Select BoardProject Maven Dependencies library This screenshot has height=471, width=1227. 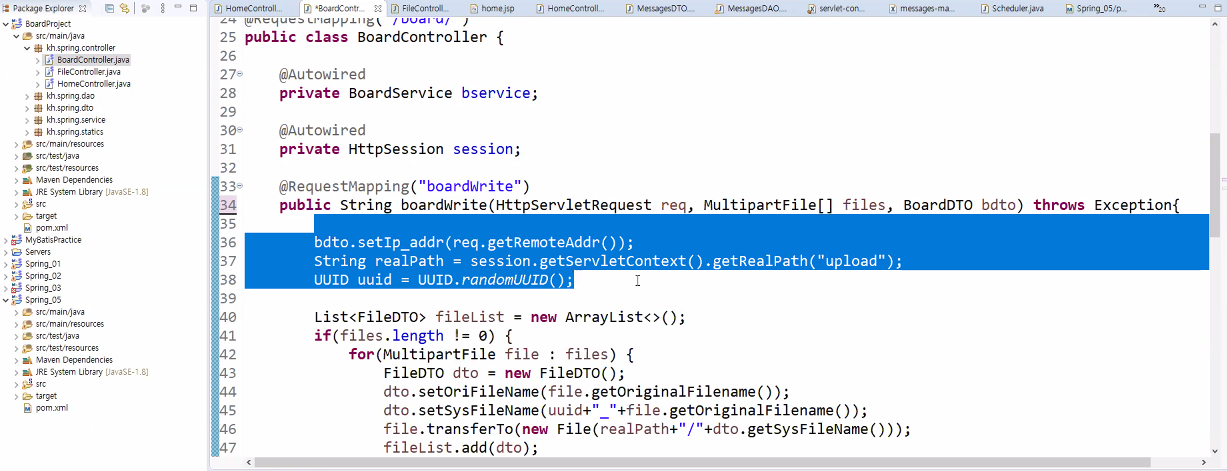(74, 180)
